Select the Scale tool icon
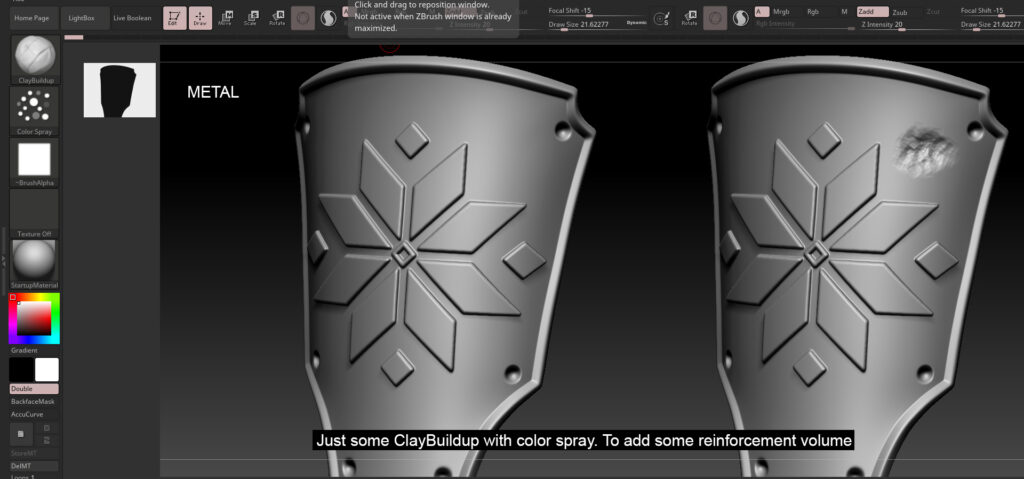The image size is (1024, 479). [x=251, y=18]
